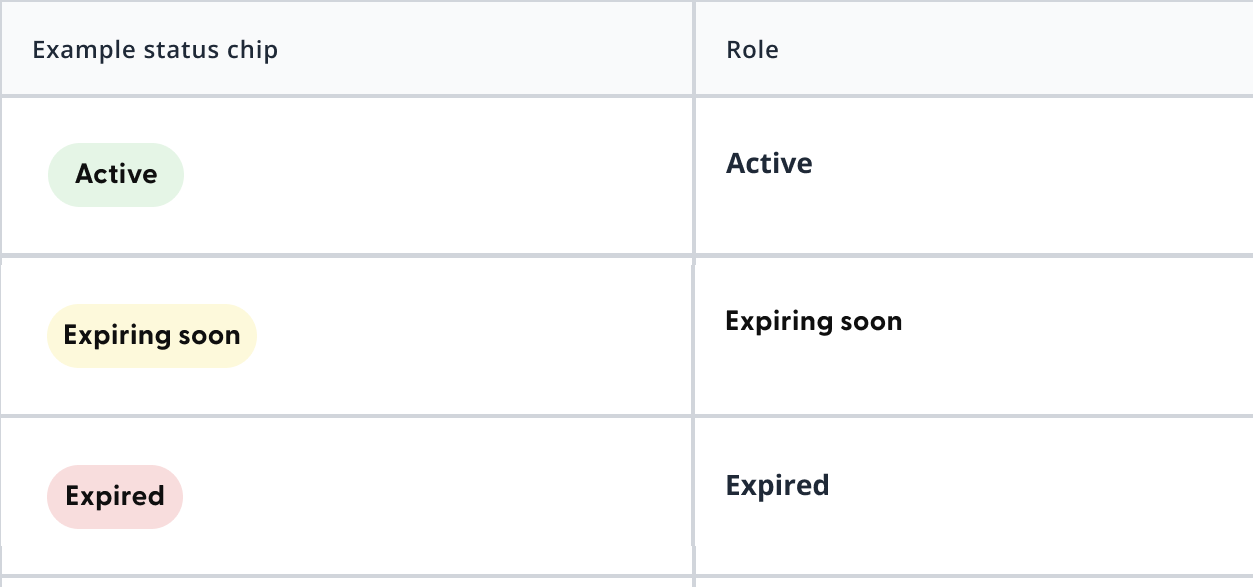Click the empty cell below the Expired chip row
This screenshot has height=587, width=1253.
(x=347, y=583)
